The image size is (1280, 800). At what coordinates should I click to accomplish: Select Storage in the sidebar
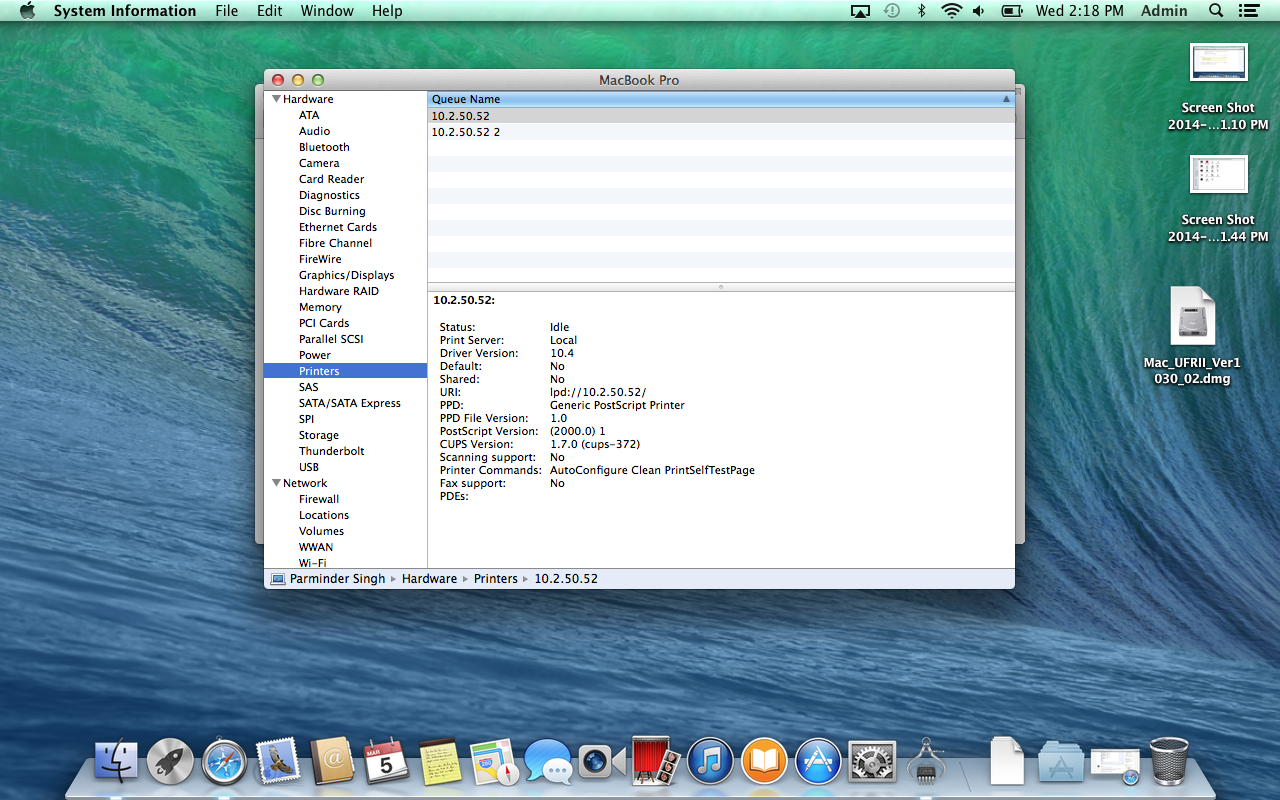click(319, 435)
